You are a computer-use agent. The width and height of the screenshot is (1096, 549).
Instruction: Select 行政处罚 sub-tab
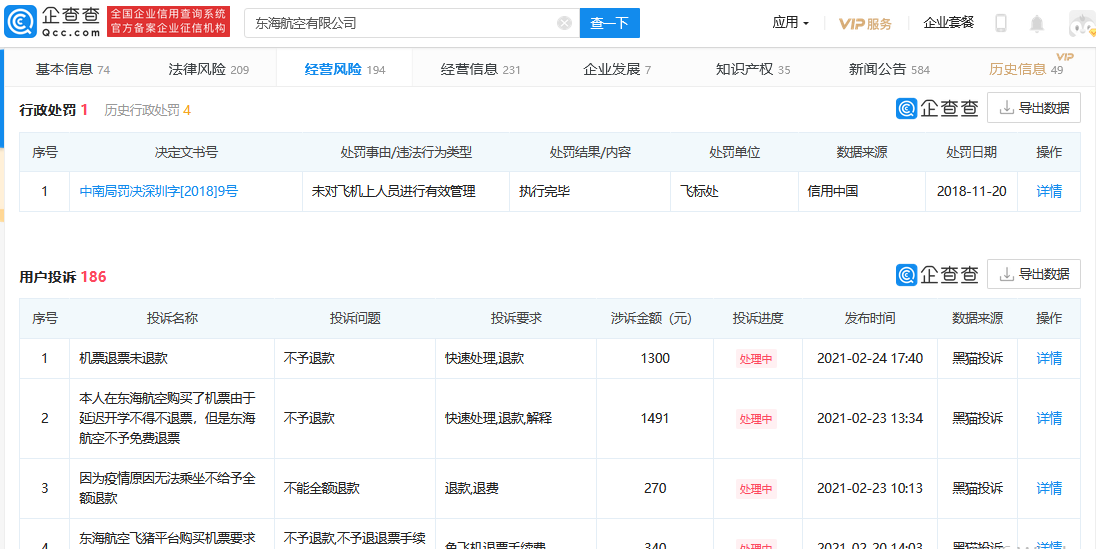click(x=54, y=110)
